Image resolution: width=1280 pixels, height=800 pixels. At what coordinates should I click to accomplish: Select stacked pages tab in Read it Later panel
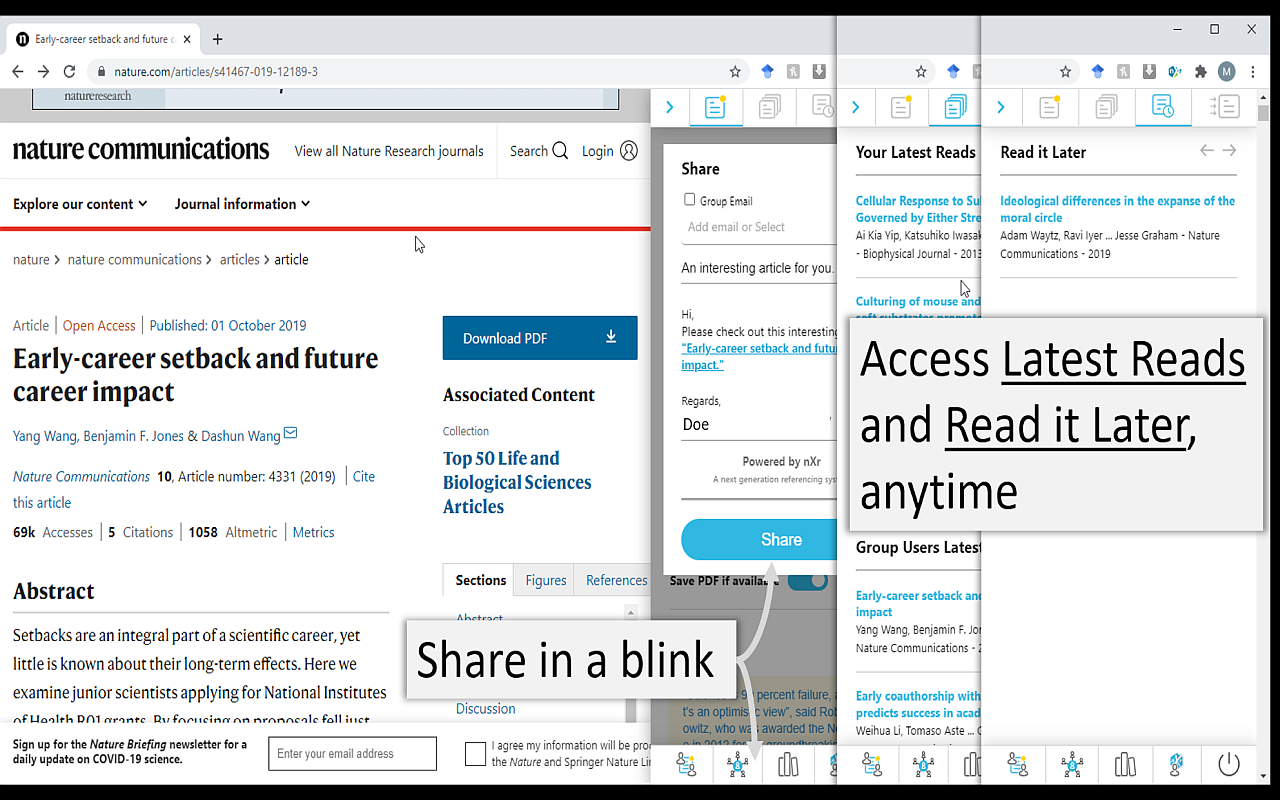point(1106,107)
